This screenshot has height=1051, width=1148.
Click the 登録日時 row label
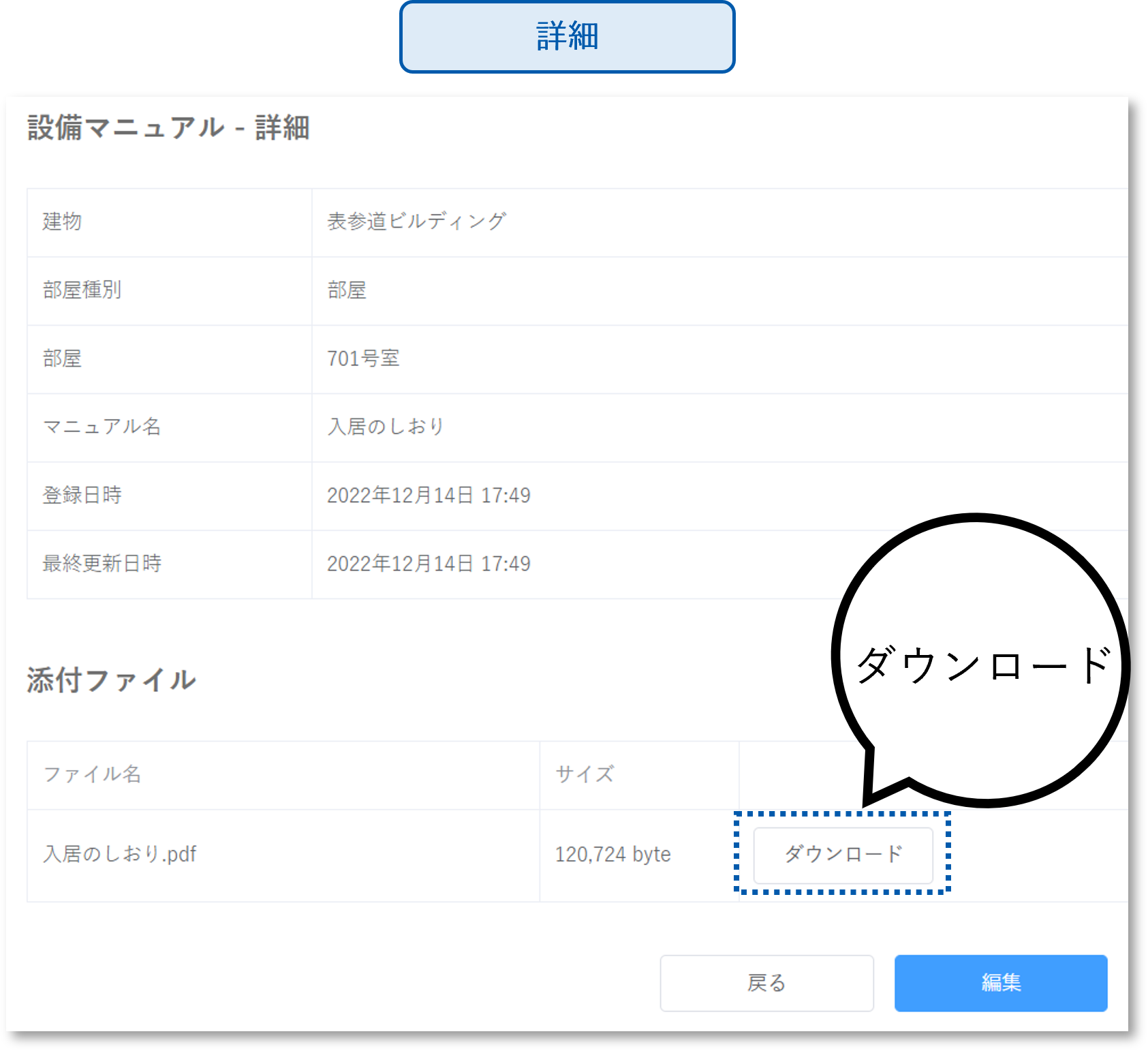pyautogui.click(x=82, y=496)
